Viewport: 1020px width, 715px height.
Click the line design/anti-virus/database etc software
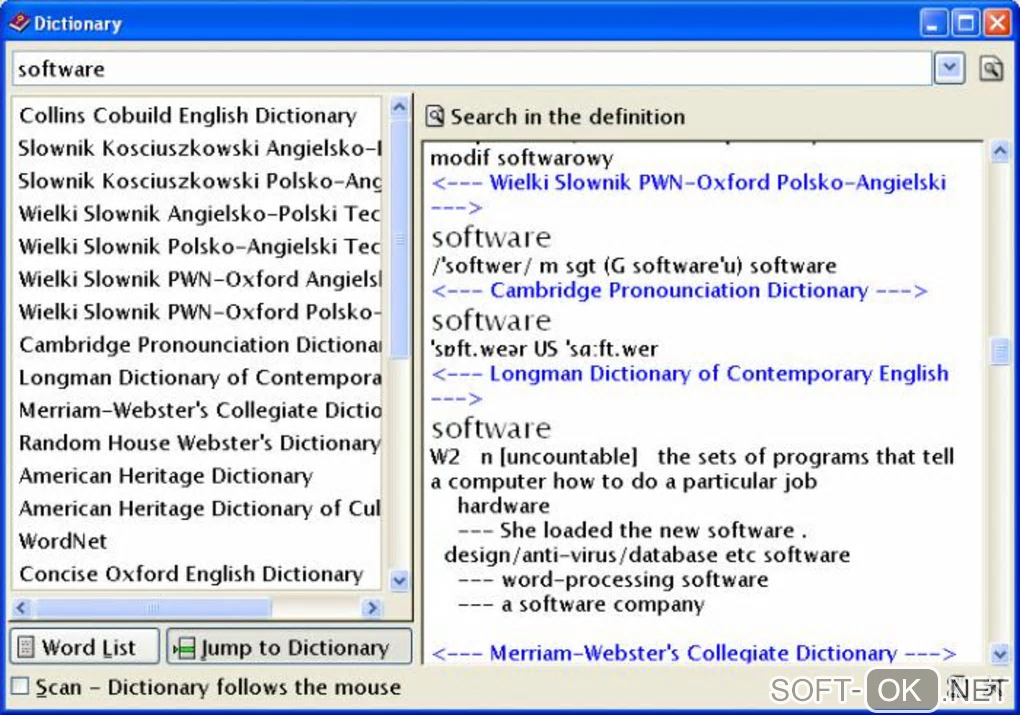[647, 555]
